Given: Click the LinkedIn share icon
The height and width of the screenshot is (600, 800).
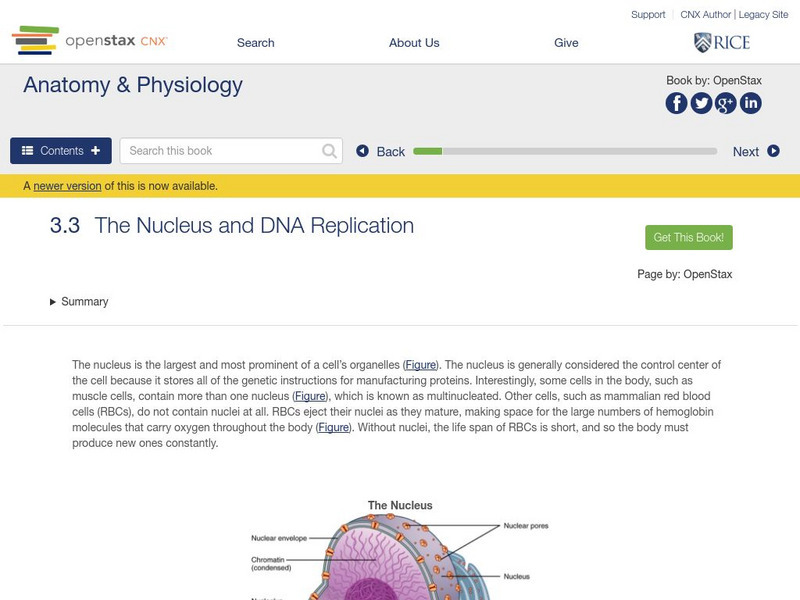Looking at the screenshot, I should [750, 103].
